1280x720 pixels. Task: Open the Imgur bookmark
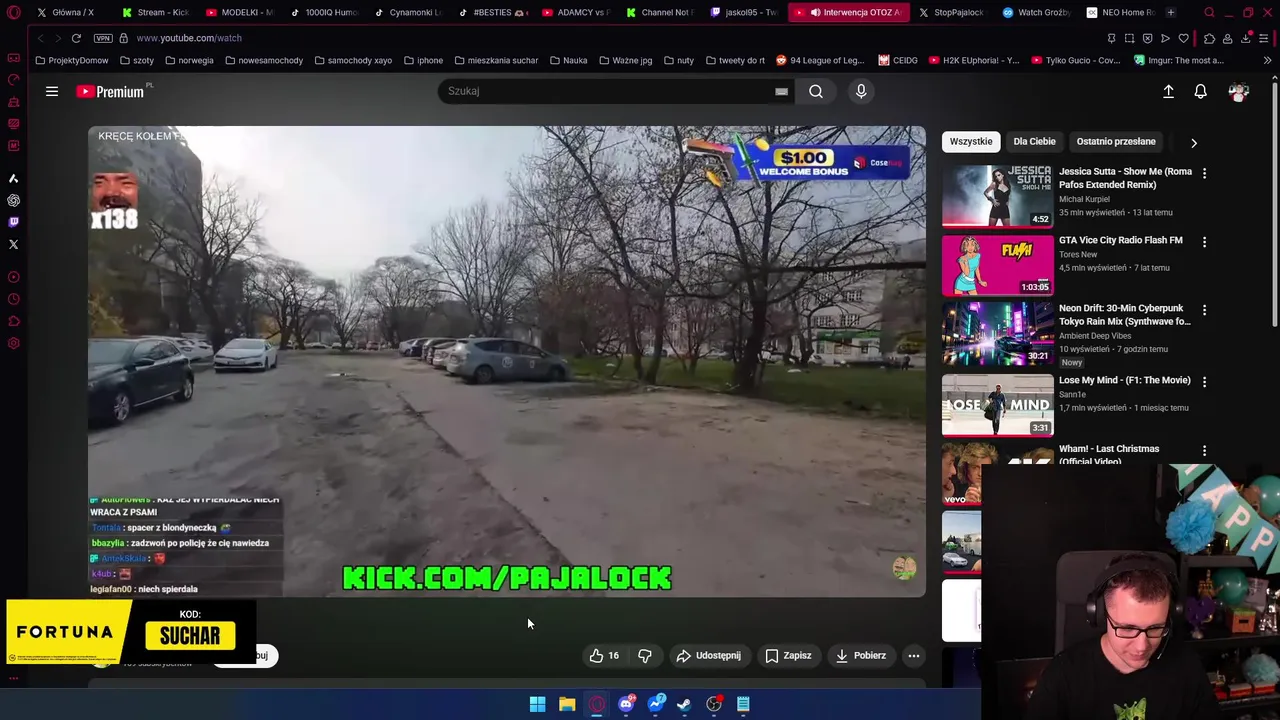pyautogui.click(x=1179, y=60)
